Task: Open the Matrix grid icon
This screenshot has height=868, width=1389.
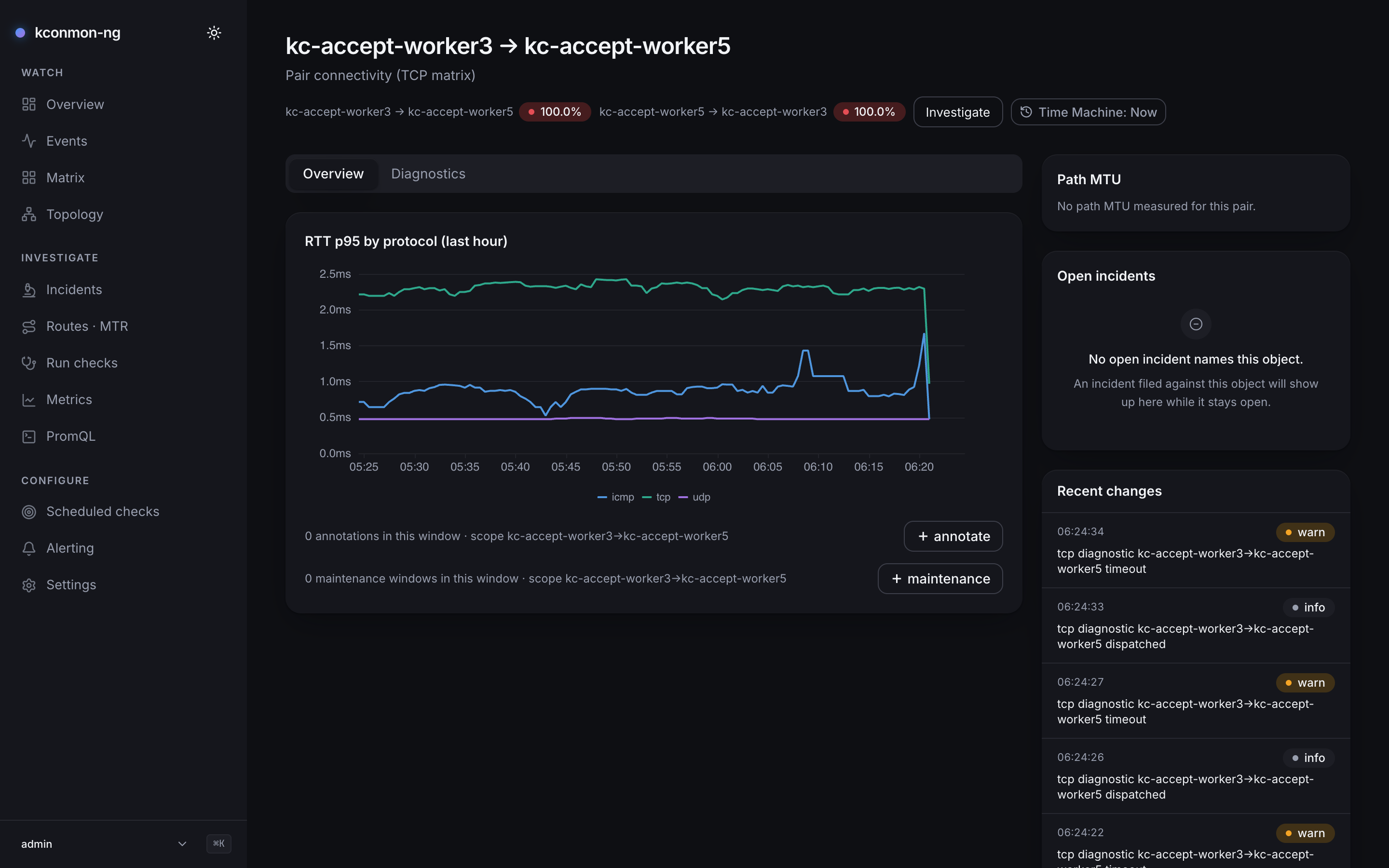Action: point(29,177)
